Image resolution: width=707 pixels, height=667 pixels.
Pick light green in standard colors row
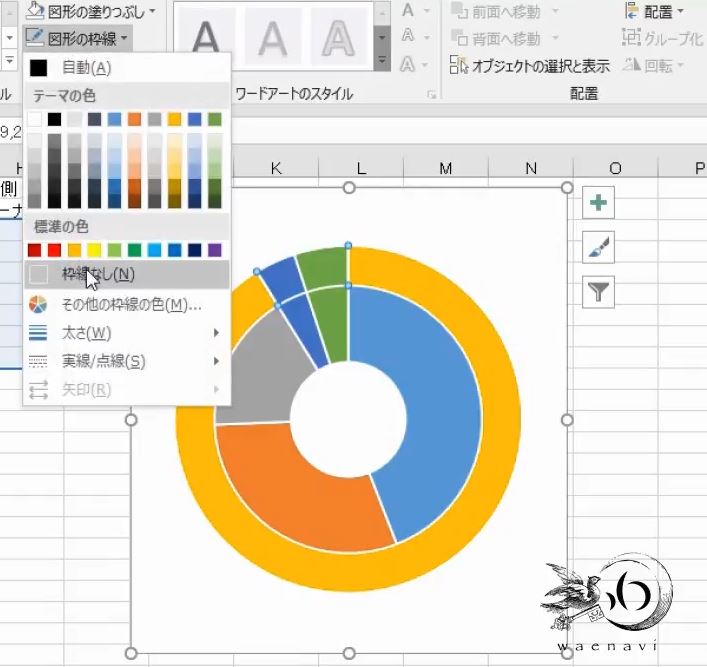click(x=115, y=250)
